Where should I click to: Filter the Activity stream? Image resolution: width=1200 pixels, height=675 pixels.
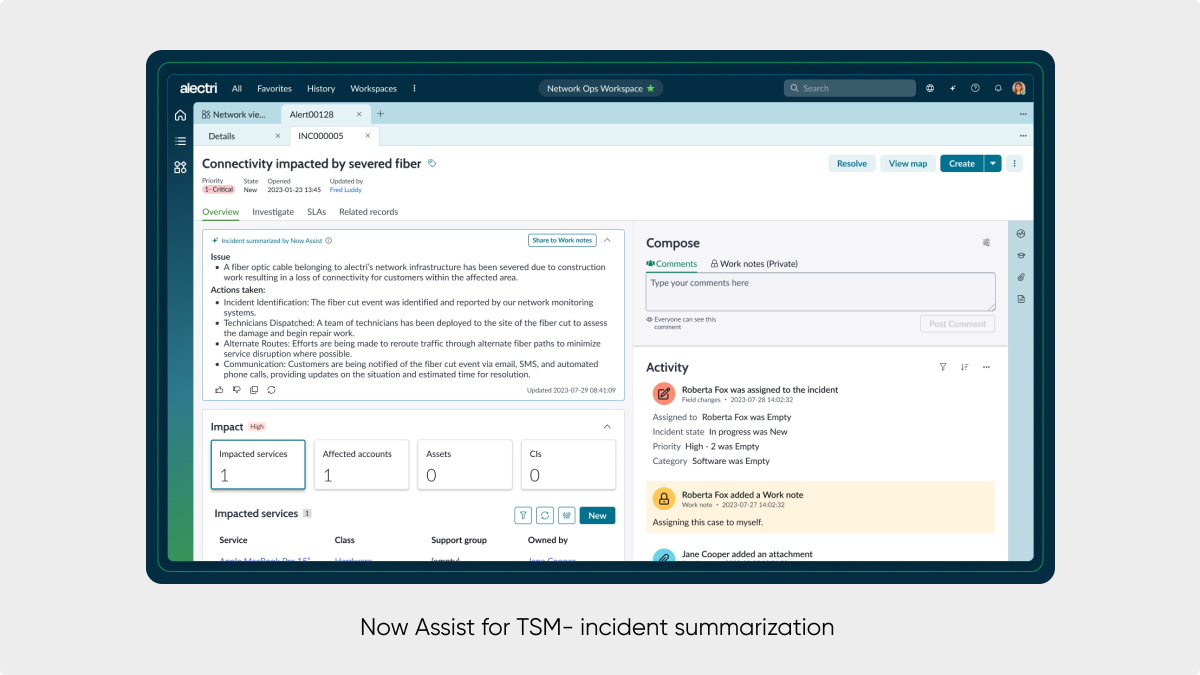point(942,367)
